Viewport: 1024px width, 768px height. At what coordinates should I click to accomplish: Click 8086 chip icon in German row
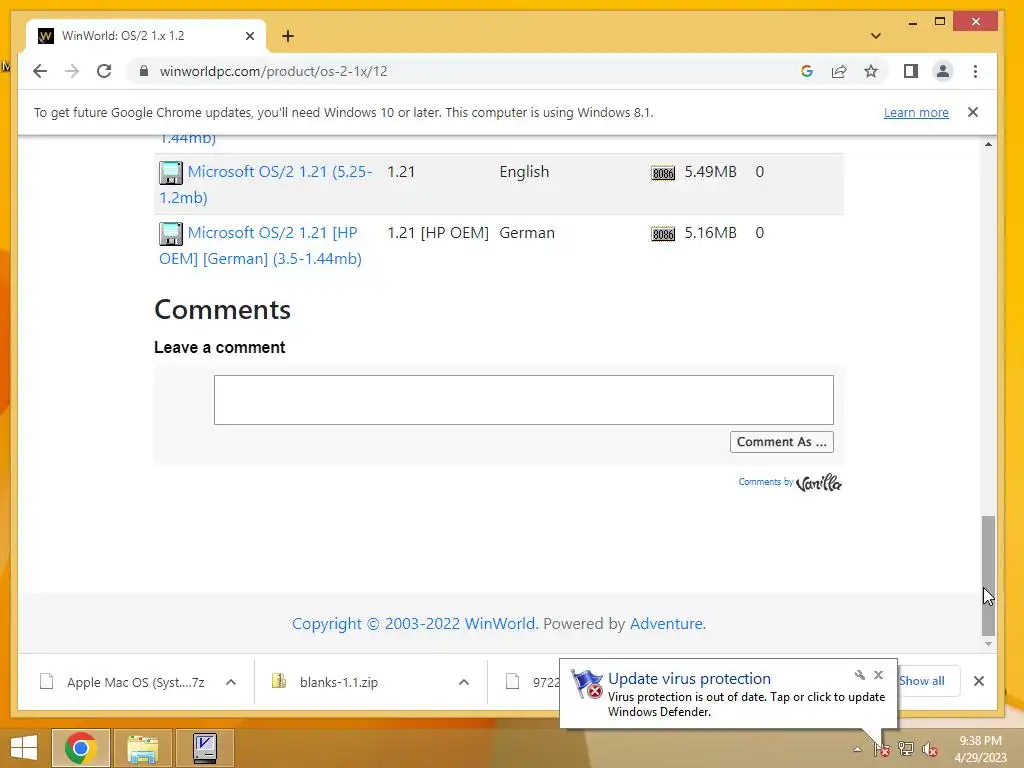pyautogui.click(x=663, y=234)
